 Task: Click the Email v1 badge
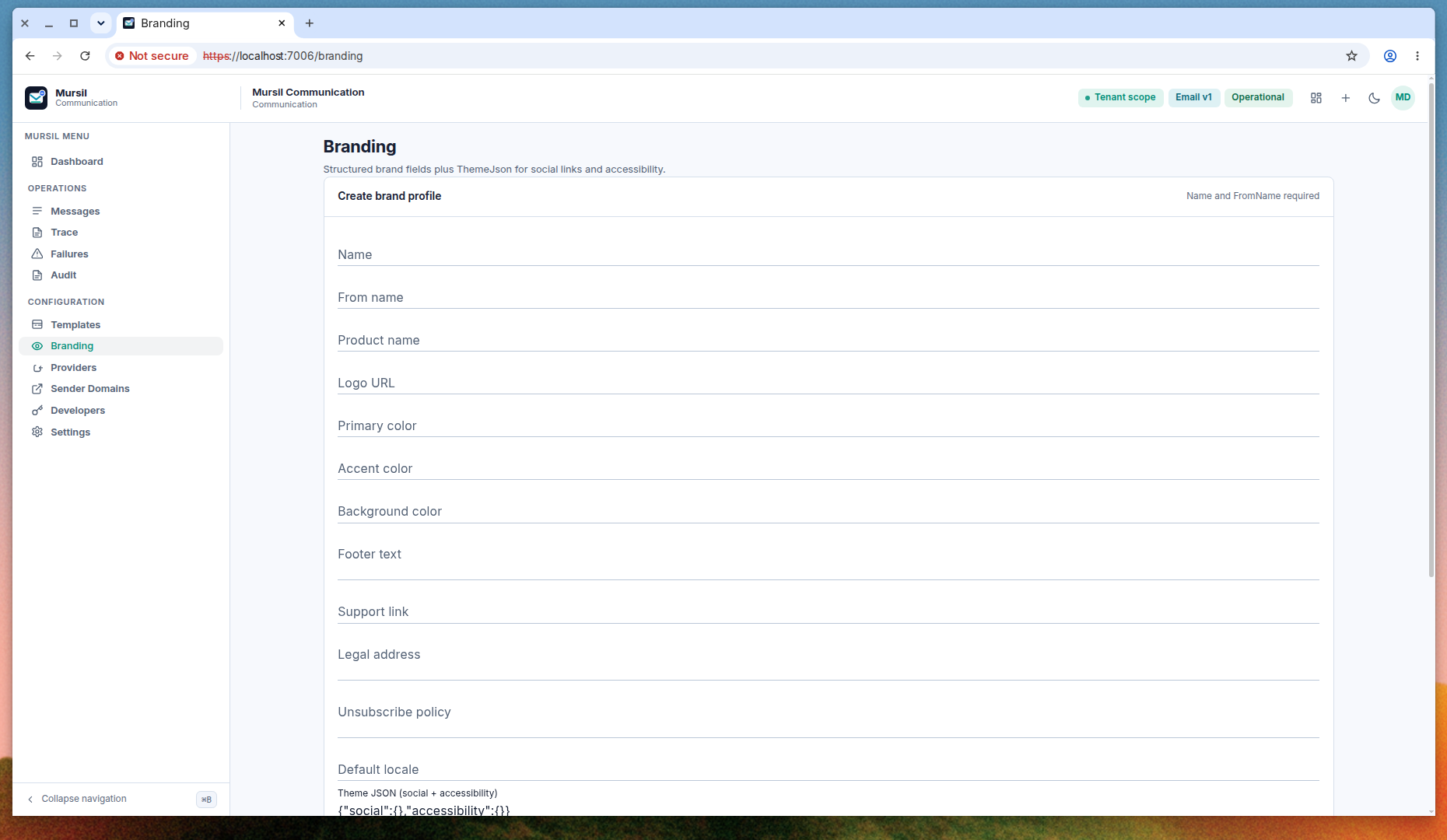coord(1193,97)
